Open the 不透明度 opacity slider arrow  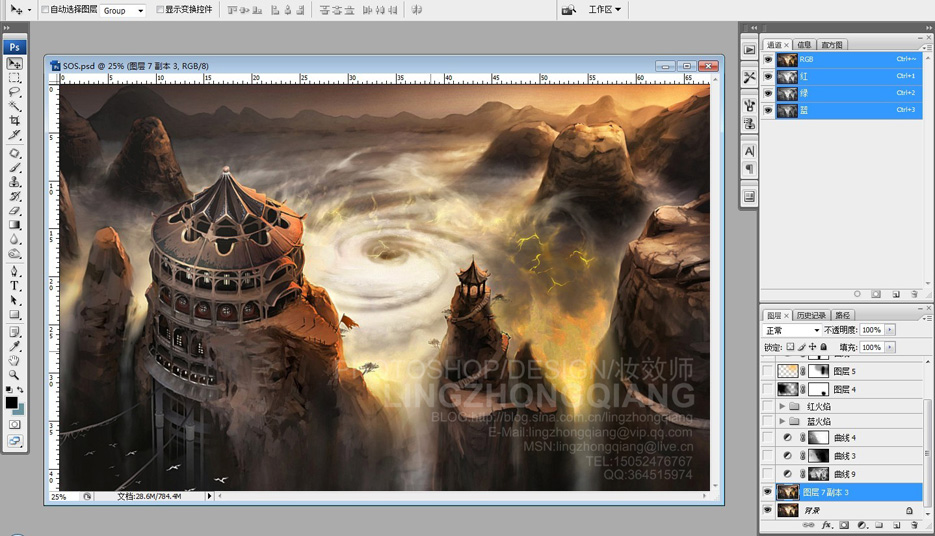[x=890, y=330]
